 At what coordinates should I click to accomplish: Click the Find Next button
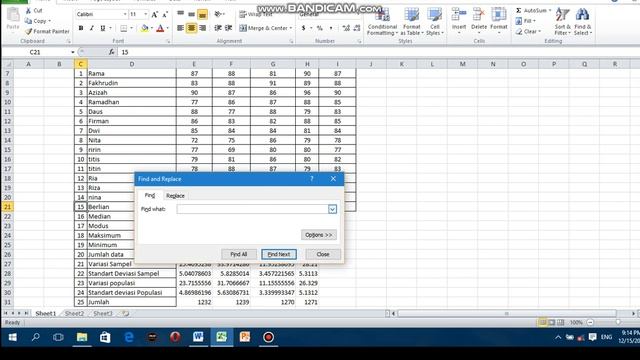pyautogui.click(x=279, y=254)
